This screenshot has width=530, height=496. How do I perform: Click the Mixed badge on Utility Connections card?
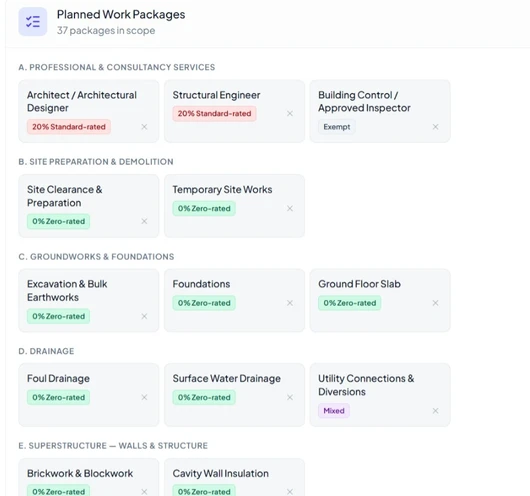pyautogui.click(x=334, y=411)
